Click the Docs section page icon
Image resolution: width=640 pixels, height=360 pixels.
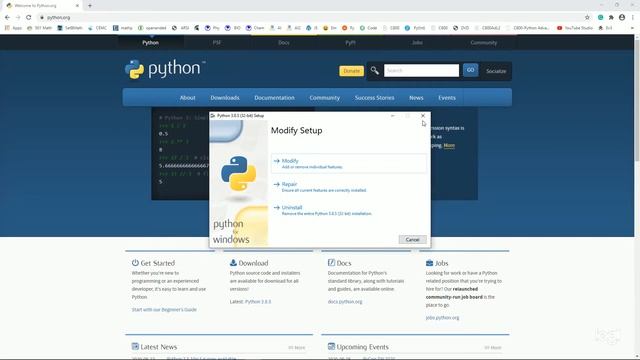(x=331, y=262)
